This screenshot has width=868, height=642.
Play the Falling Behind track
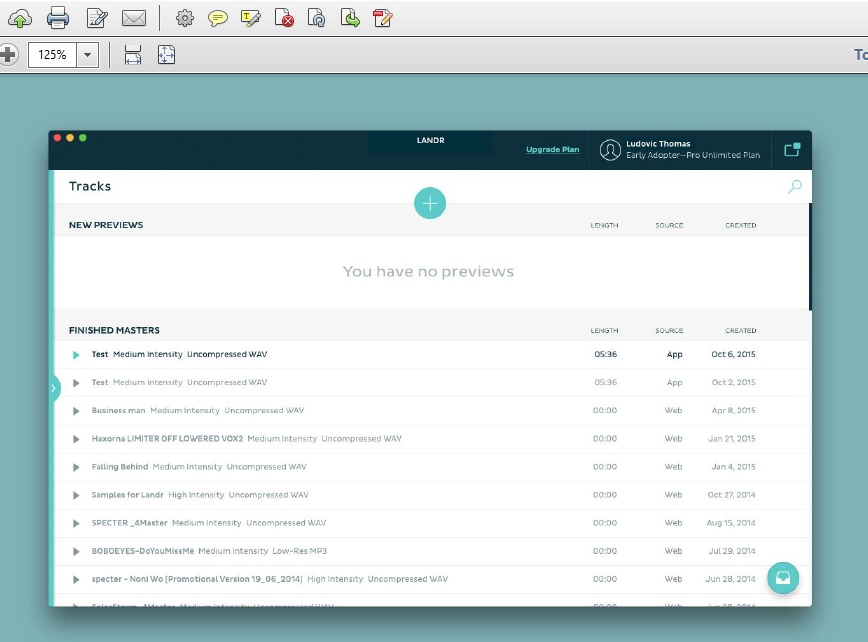pyautogui.click(x=76, y=467)
